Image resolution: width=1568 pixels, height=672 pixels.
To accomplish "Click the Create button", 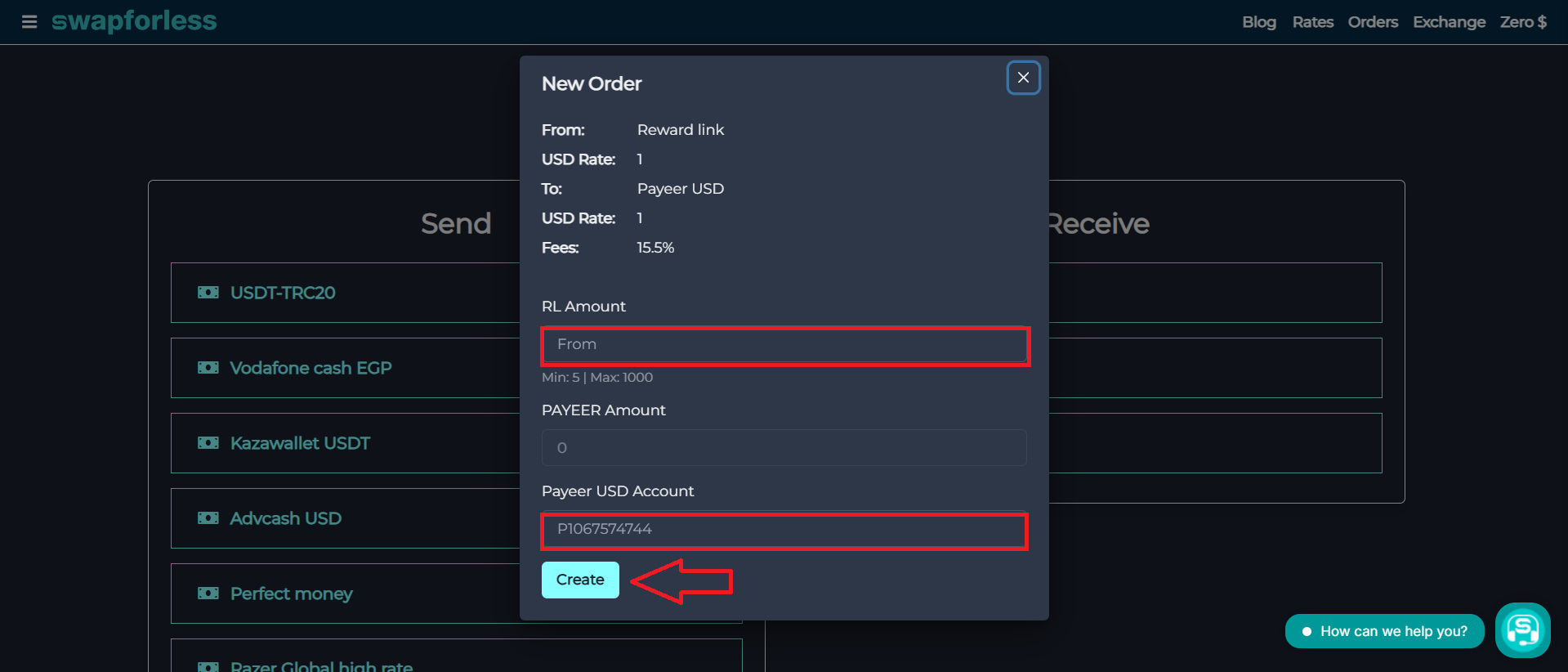I will (580, 580).
